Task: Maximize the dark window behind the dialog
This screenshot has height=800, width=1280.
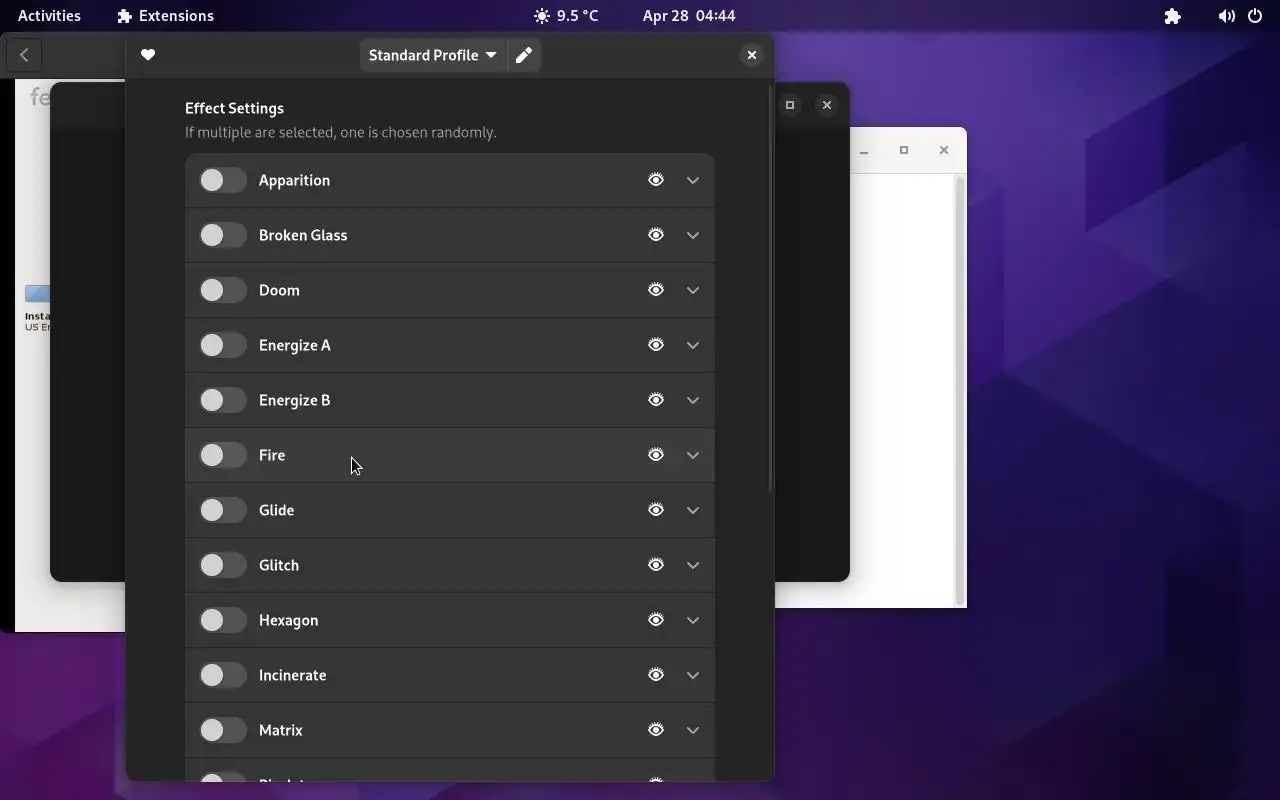Action: pos(790,105)
